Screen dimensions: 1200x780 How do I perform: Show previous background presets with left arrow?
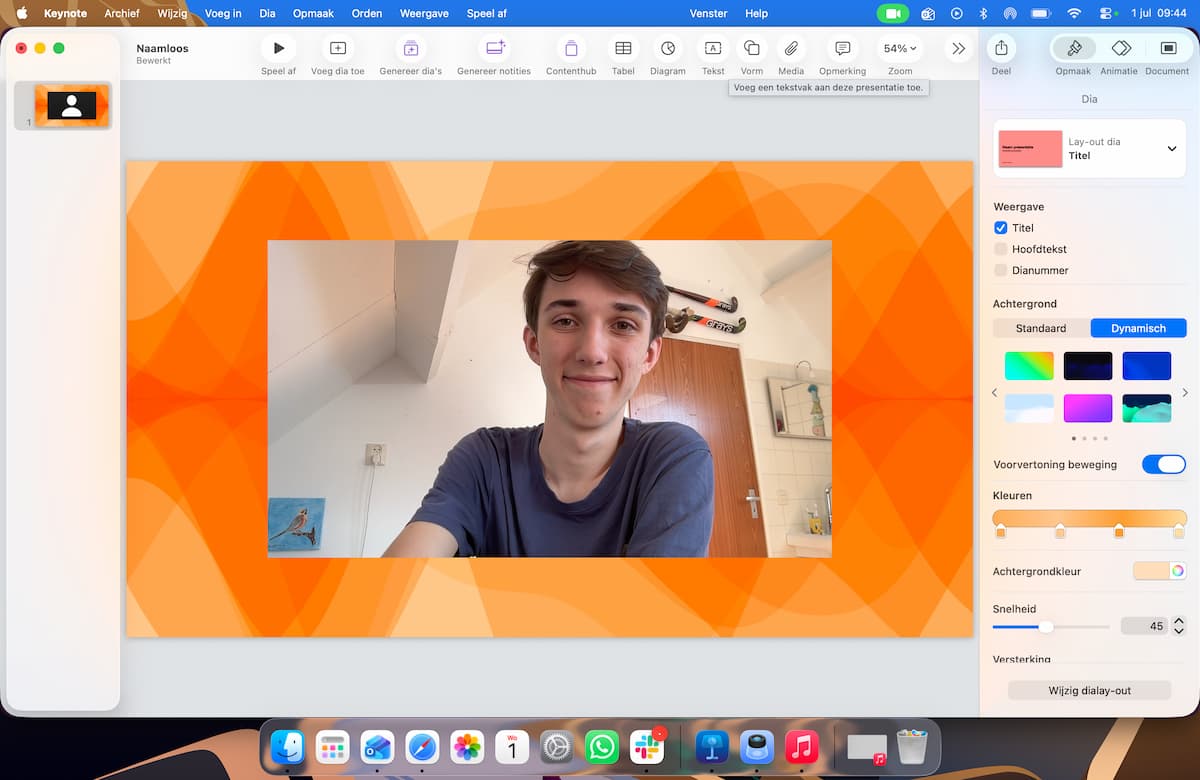point(994,393)
